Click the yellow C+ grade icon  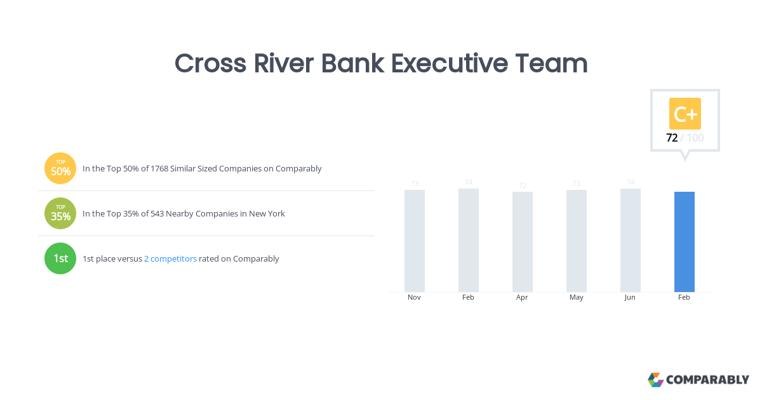[685, 113]
